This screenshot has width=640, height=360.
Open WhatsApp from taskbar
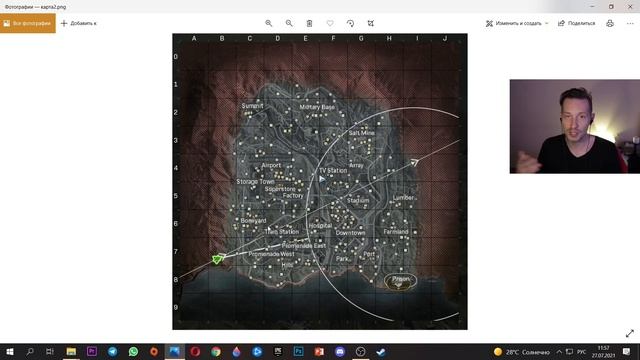[x=133, y=351]
